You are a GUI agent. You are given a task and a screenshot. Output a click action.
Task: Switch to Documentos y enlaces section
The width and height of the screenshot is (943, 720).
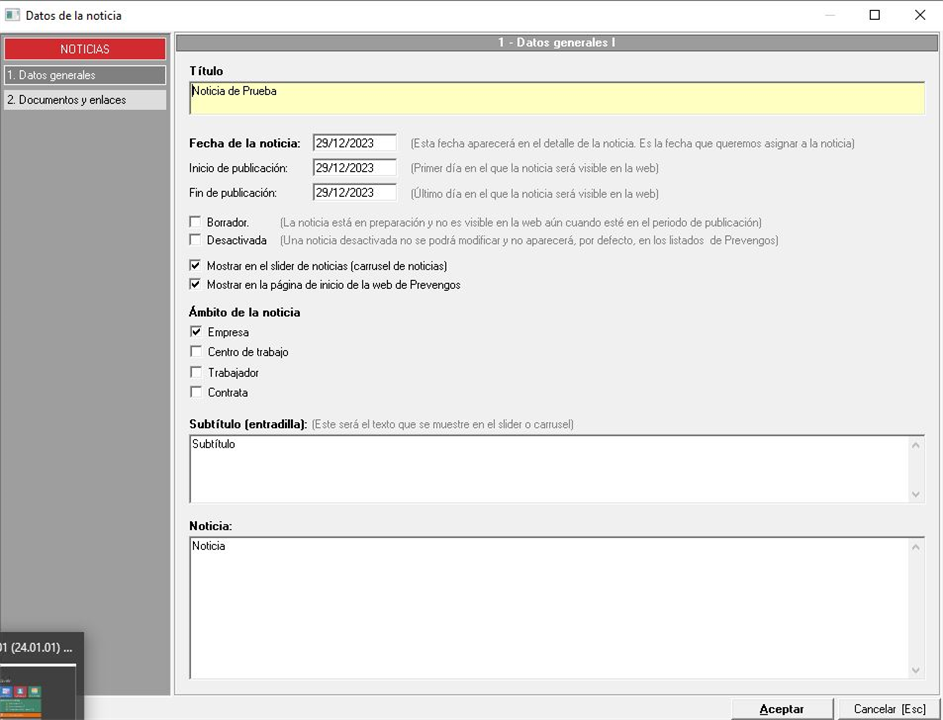pos(85,100)
